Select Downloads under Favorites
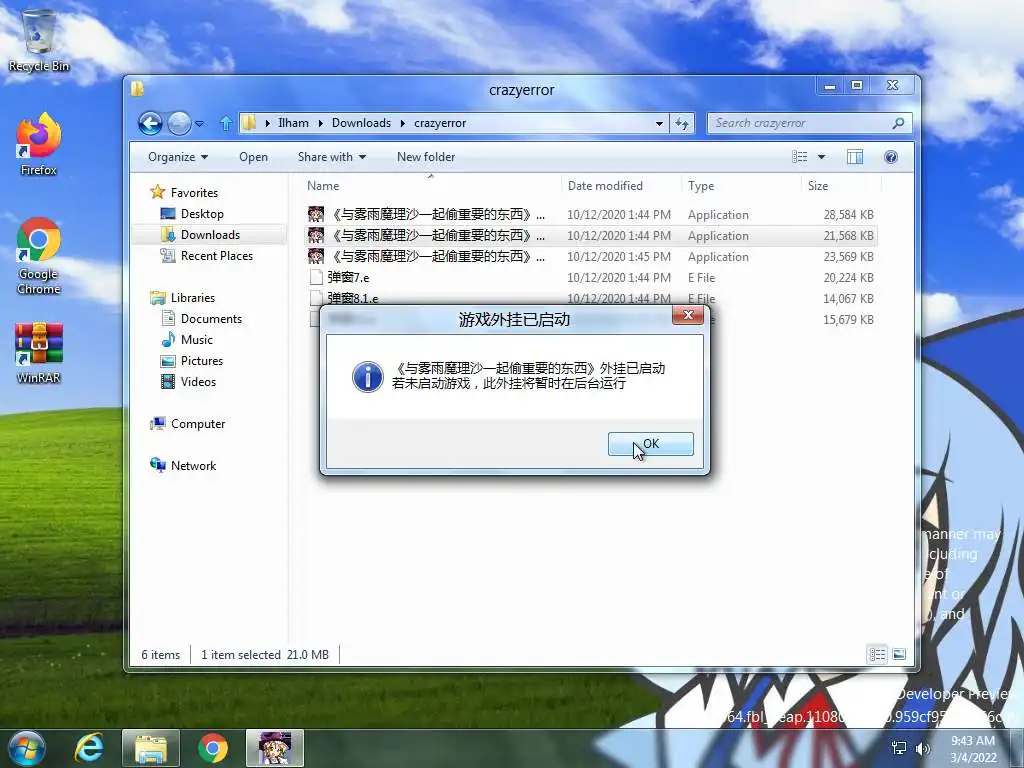 (x=210, y=234)
